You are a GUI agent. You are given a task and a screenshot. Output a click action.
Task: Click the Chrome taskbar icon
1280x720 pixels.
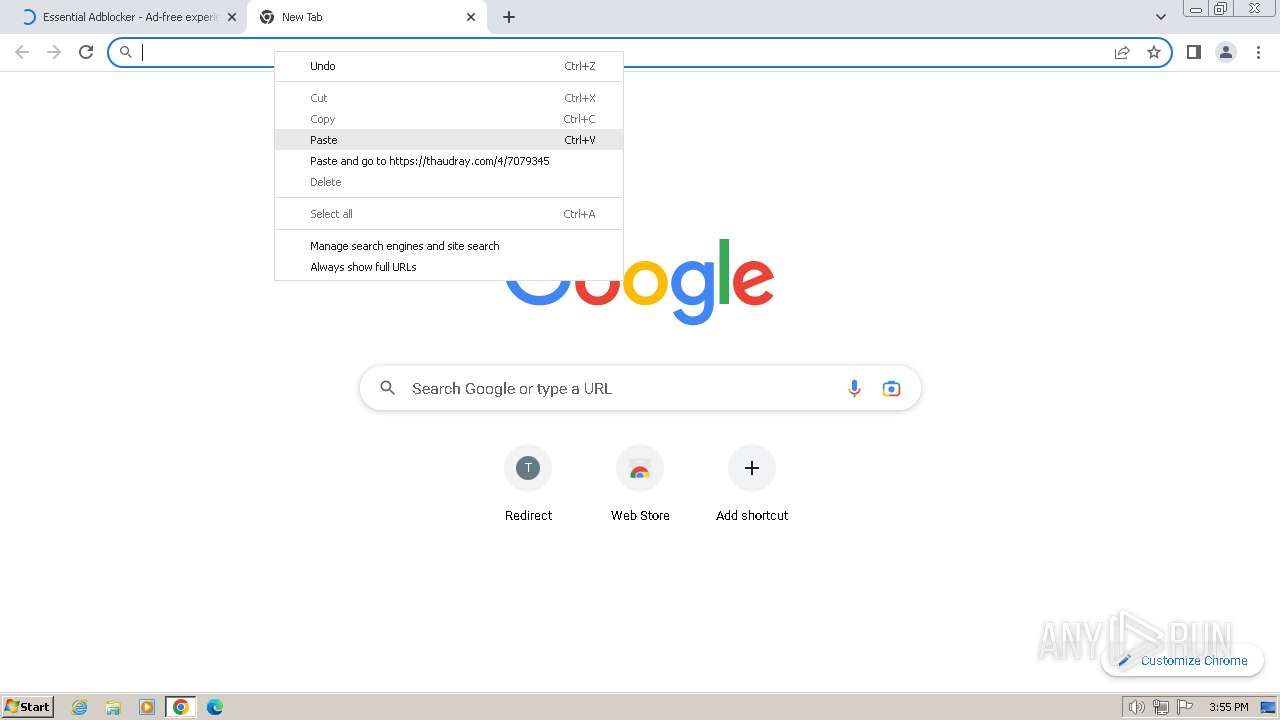point(181,707)
